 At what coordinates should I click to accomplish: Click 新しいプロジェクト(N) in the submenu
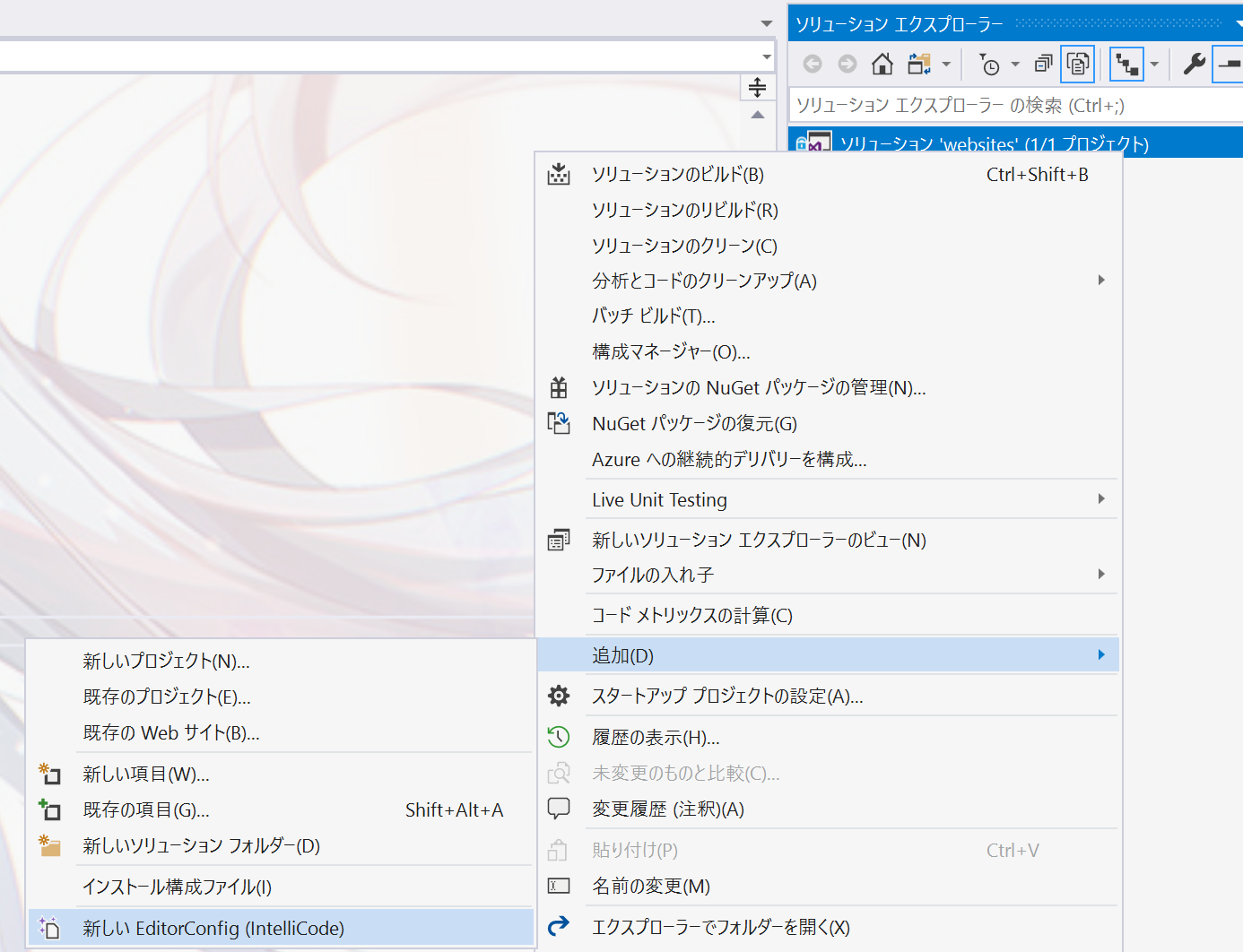[x=164, y=662]
